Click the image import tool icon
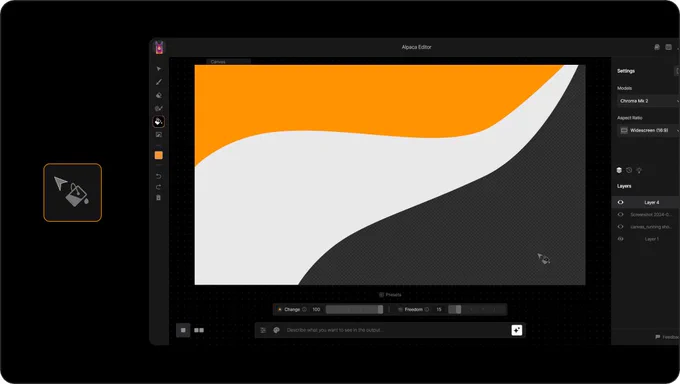The image size is (680, 384). pos(159,135)
